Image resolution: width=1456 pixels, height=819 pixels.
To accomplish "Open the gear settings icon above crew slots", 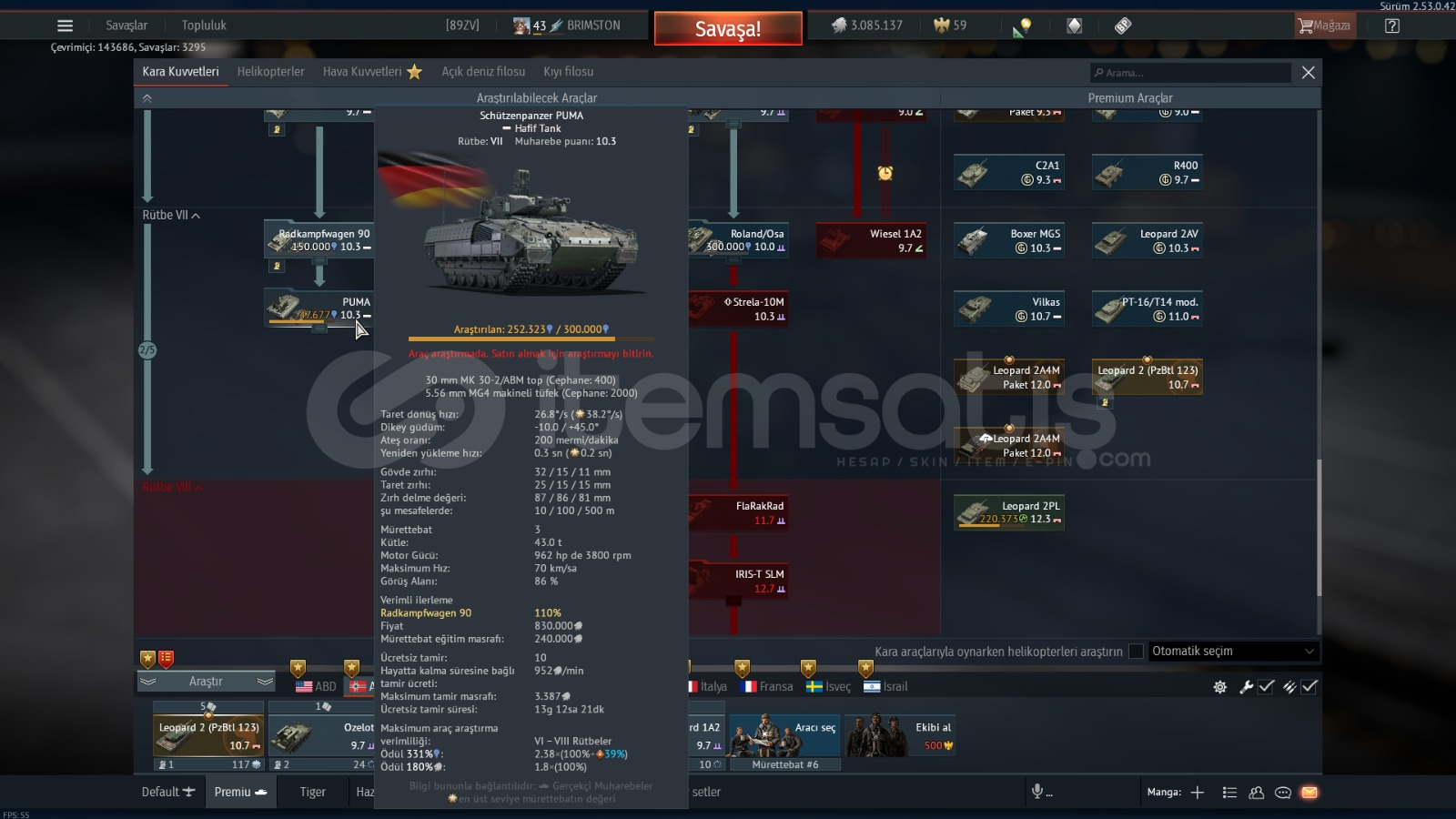I will tap(1220, 687).
